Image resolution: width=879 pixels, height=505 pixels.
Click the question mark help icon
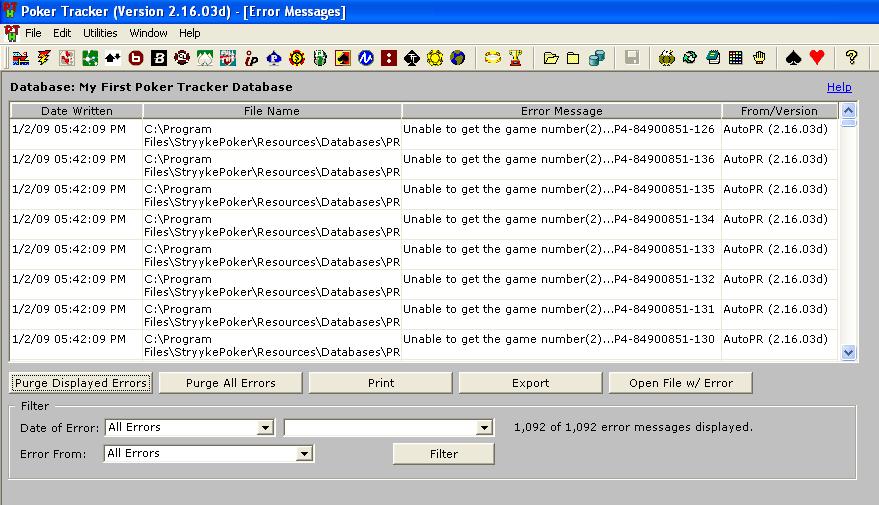852,58
